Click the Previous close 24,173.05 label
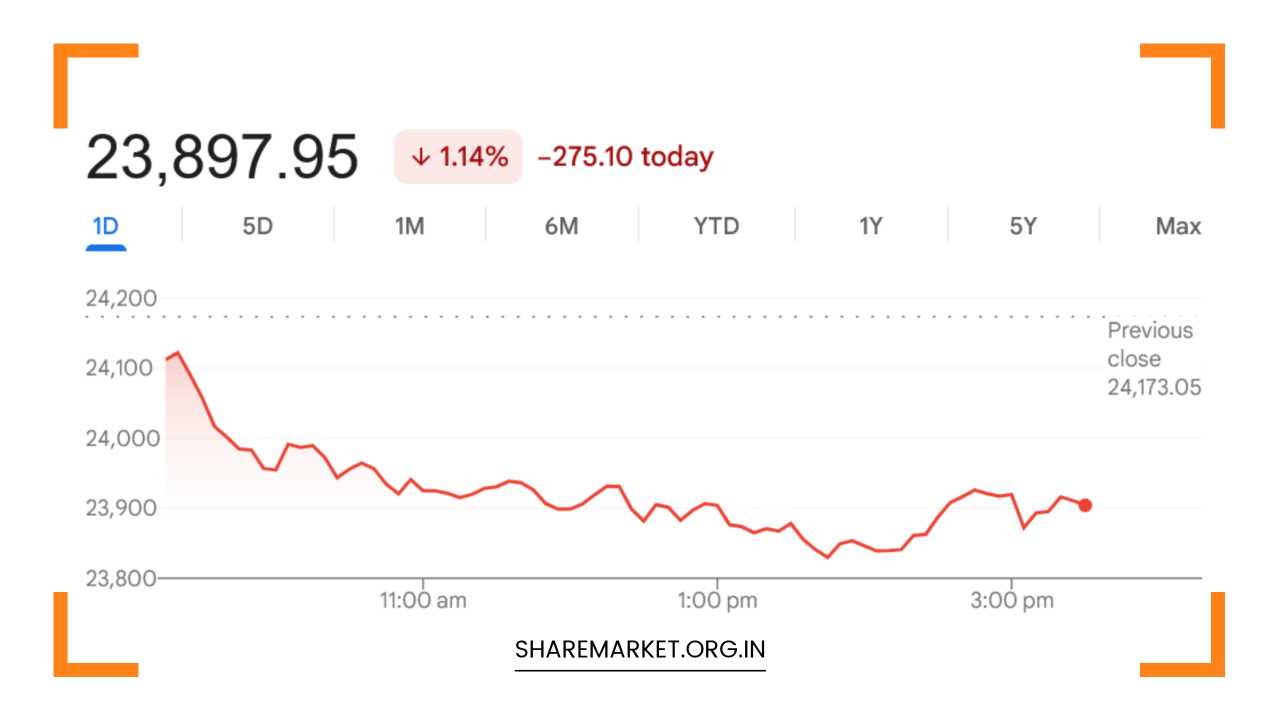The image size is (1280, 720). pos(1153,359)
